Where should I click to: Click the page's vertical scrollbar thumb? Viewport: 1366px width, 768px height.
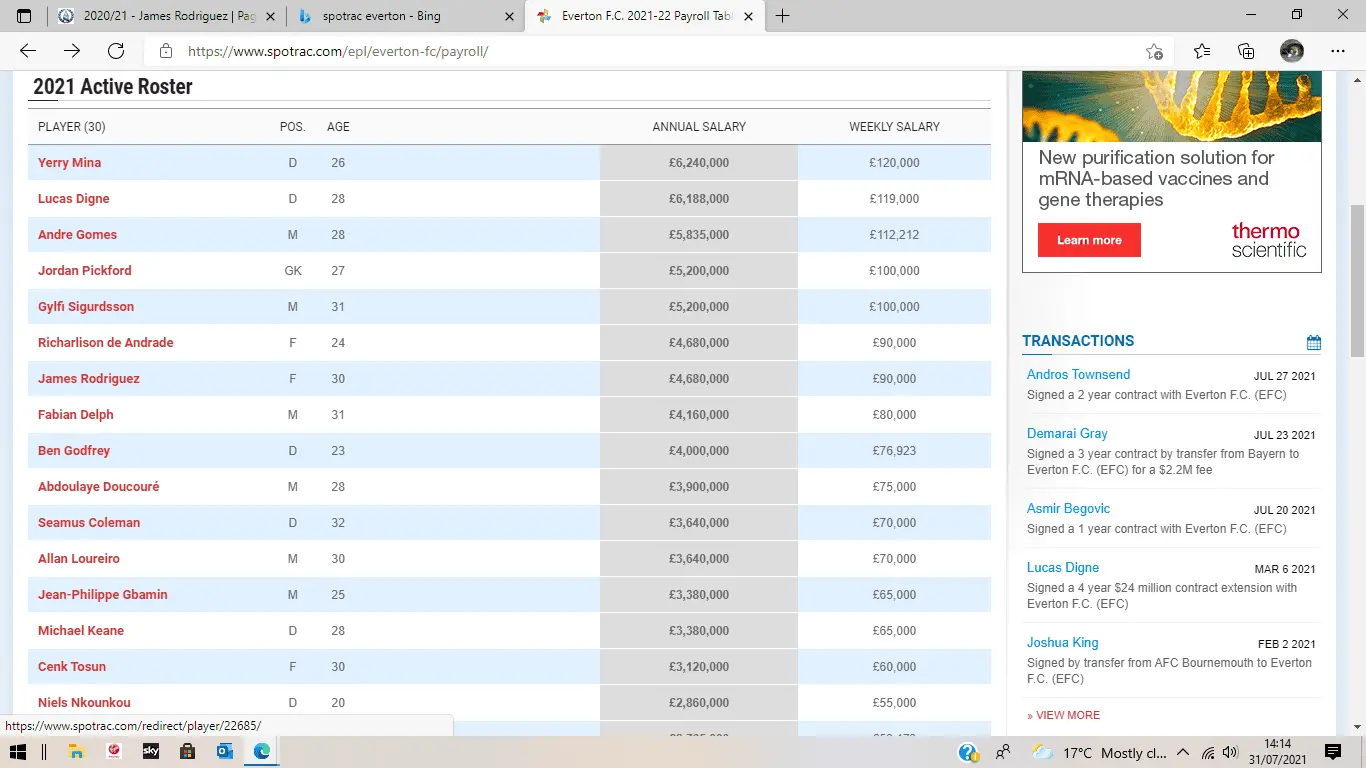(x=1357, y=280)
